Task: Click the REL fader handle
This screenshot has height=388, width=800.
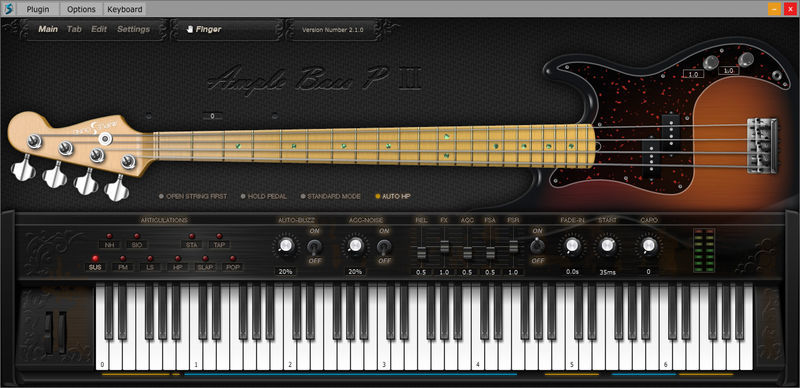Action: (x=421, y=252)
